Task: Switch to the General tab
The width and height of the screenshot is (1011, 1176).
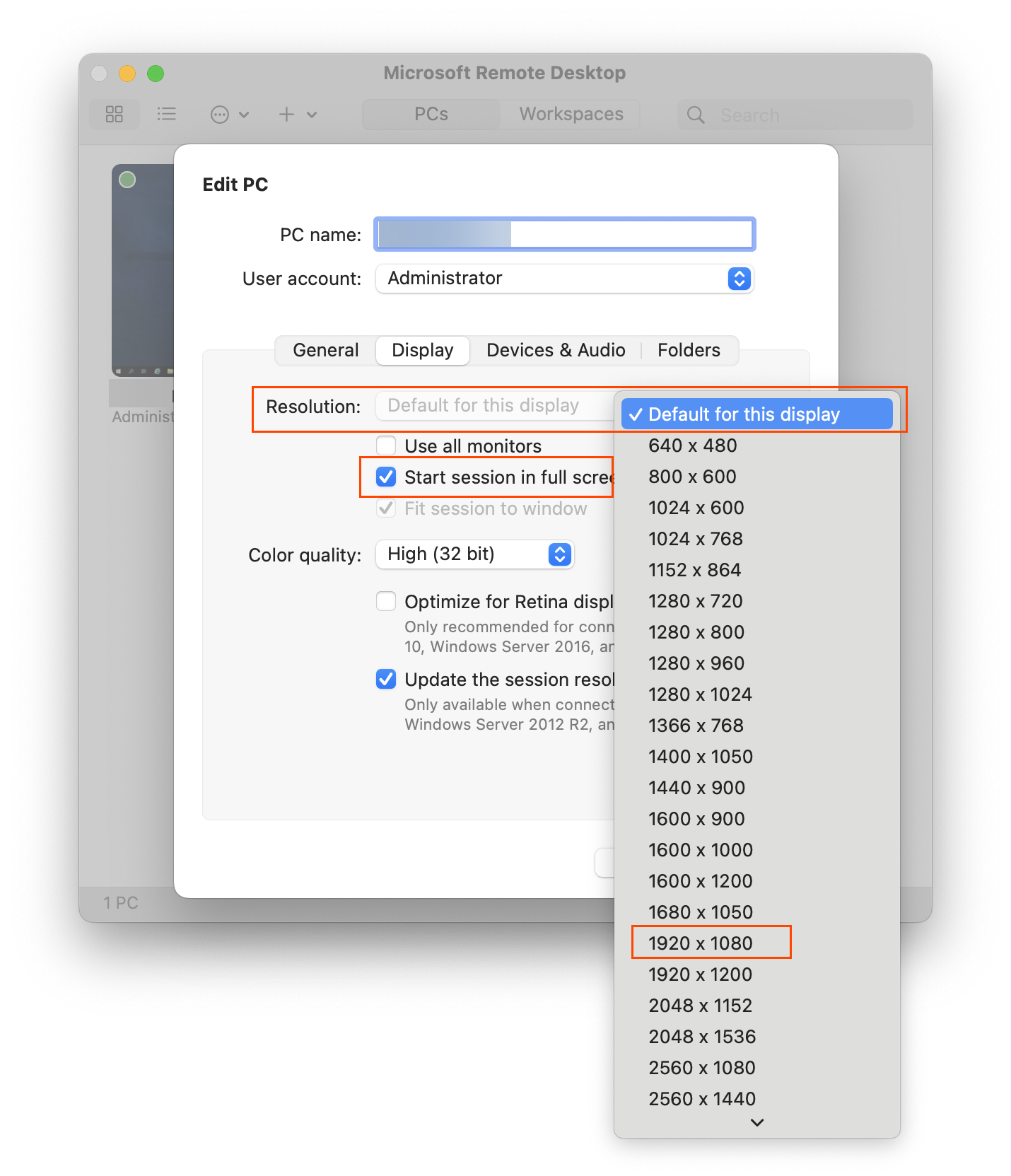Action: pos(326,351)
